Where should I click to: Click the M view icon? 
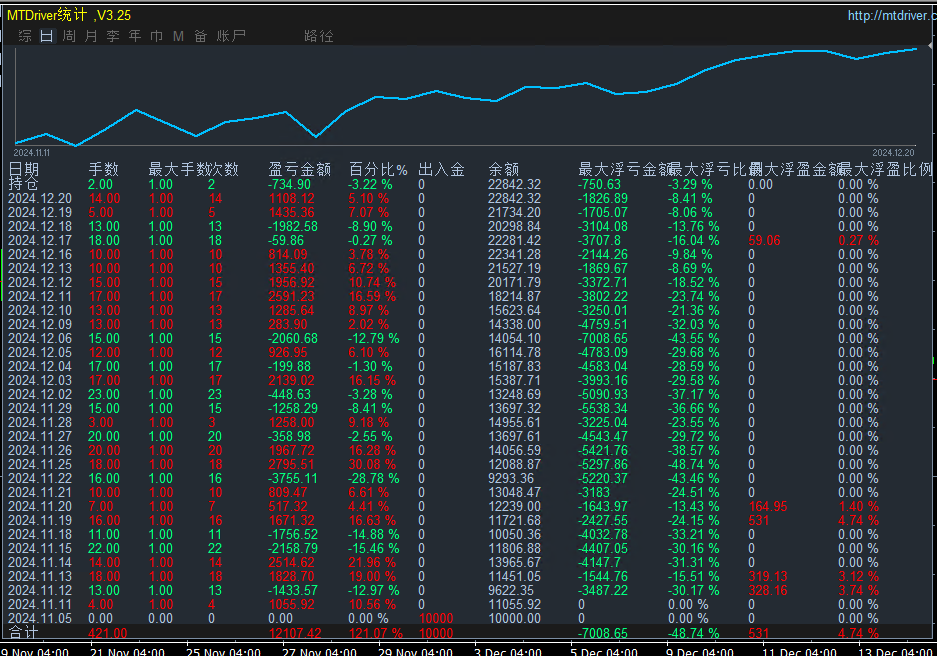(177, 35)
